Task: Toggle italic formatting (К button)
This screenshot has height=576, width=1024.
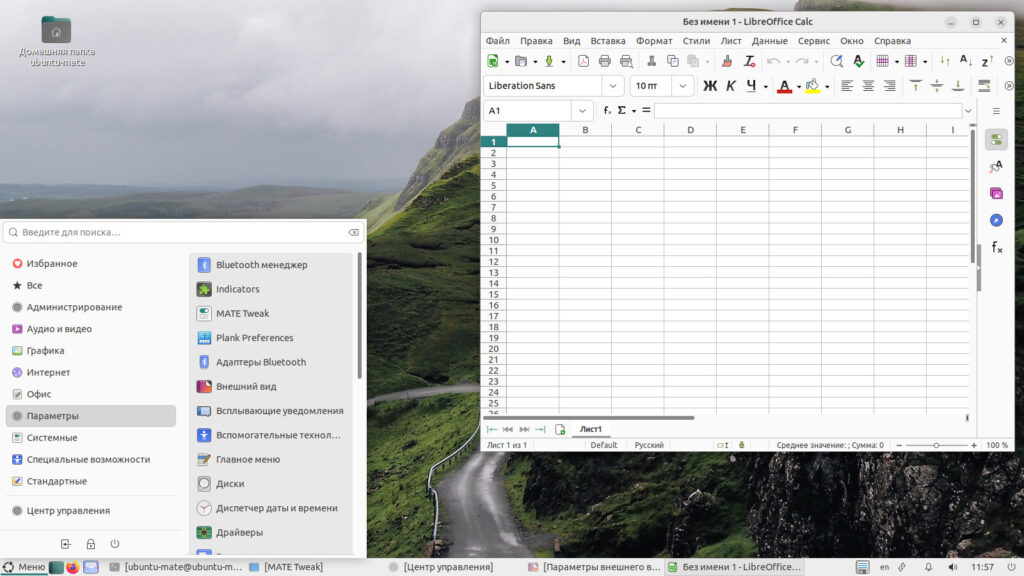Action: tap(731, 86)
